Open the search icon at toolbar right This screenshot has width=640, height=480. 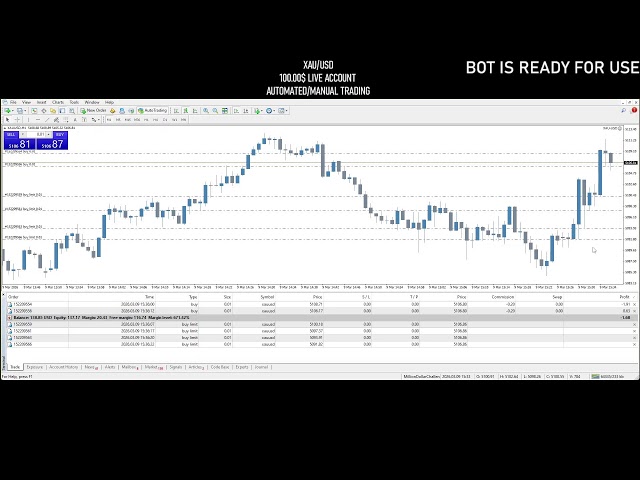coord(623,110)
